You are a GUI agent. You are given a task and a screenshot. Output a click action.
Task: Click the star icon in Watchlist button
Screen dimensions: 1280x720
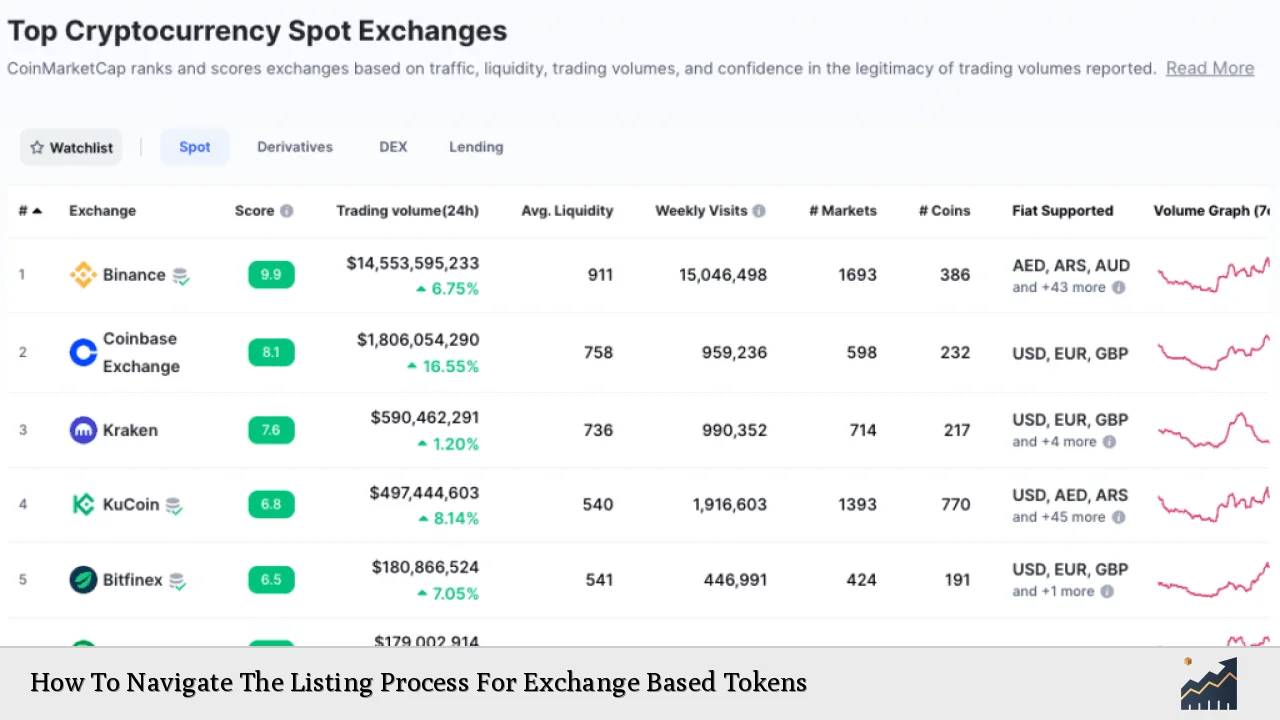click(37, 148)
